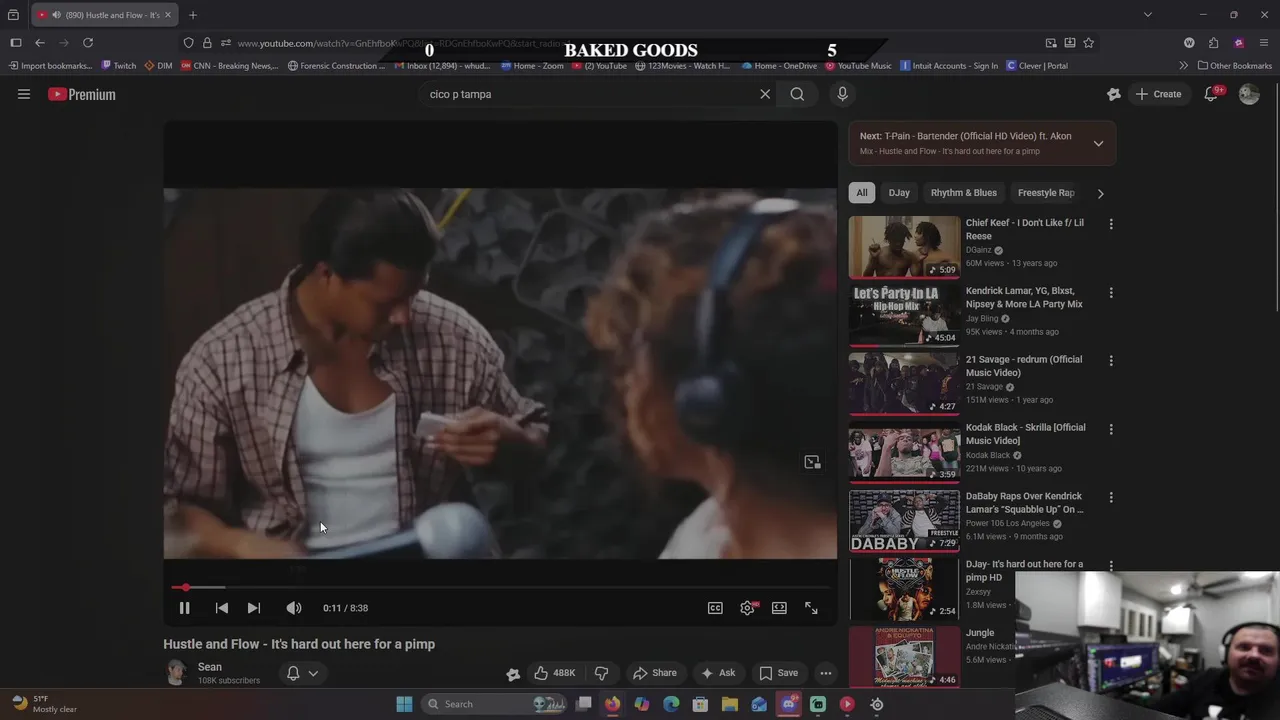Open options for Chief Keef video
The image size is (1280, 720).
(x=1110, y=224)
